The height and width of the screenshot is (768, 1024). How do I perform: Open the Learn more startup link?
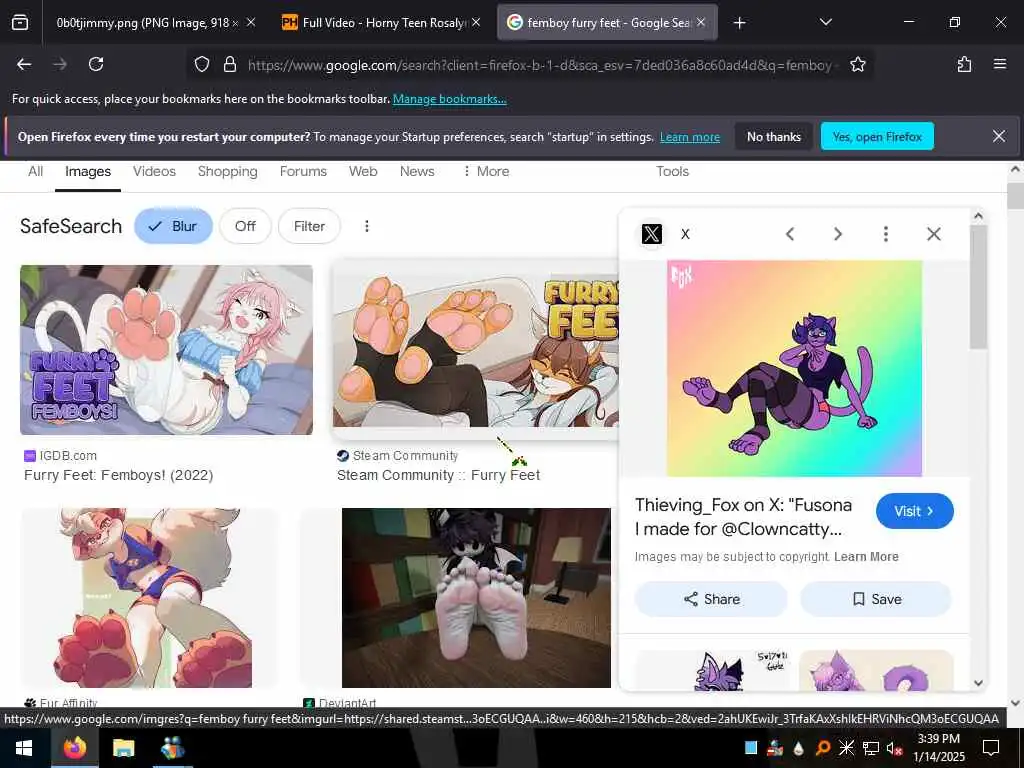tap(690, 137)
